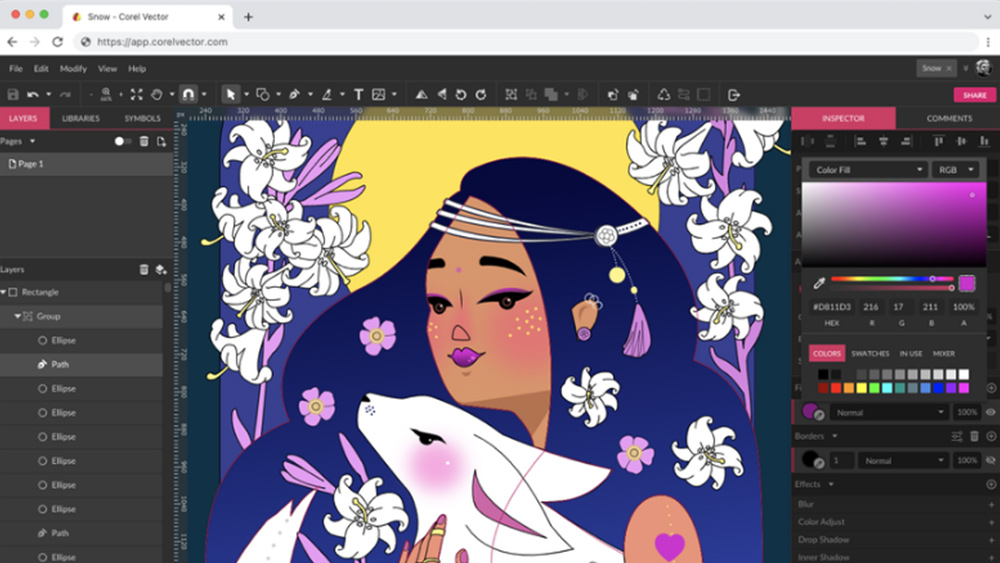This screenshot has width=1000, height=563.
Task: Click the fit-to-screen arrows icon
Action: click(136, 94)
